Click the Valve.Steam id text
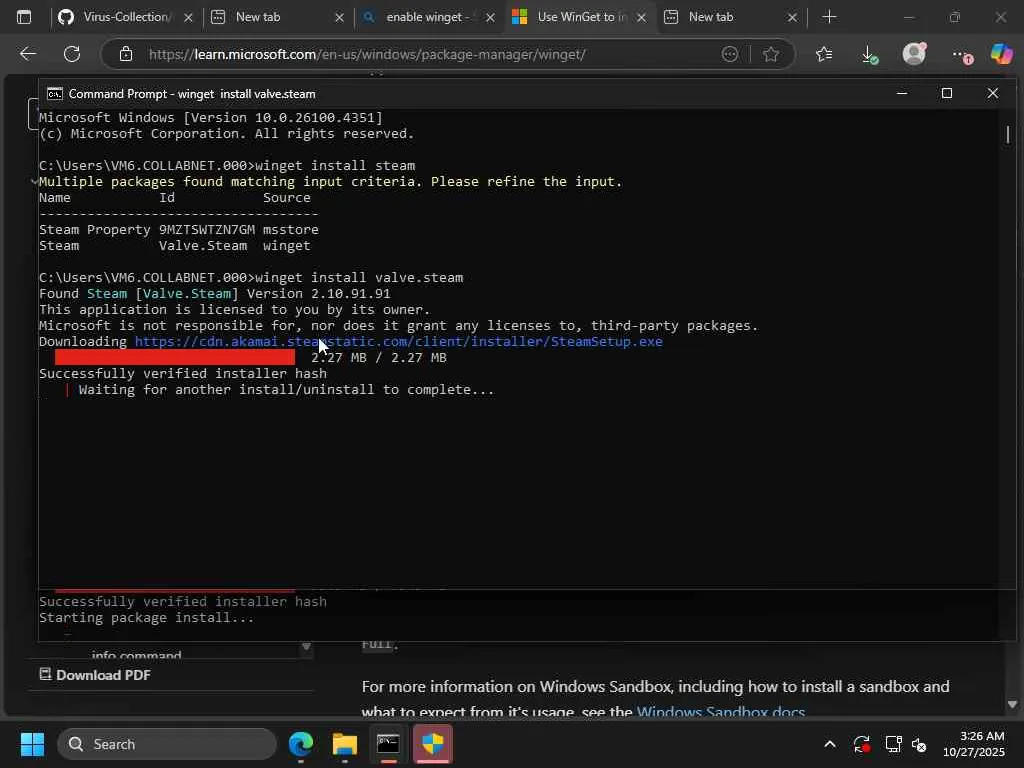Image resolution: width=1024 pixels, height=768 pixels. click(202, 246)
